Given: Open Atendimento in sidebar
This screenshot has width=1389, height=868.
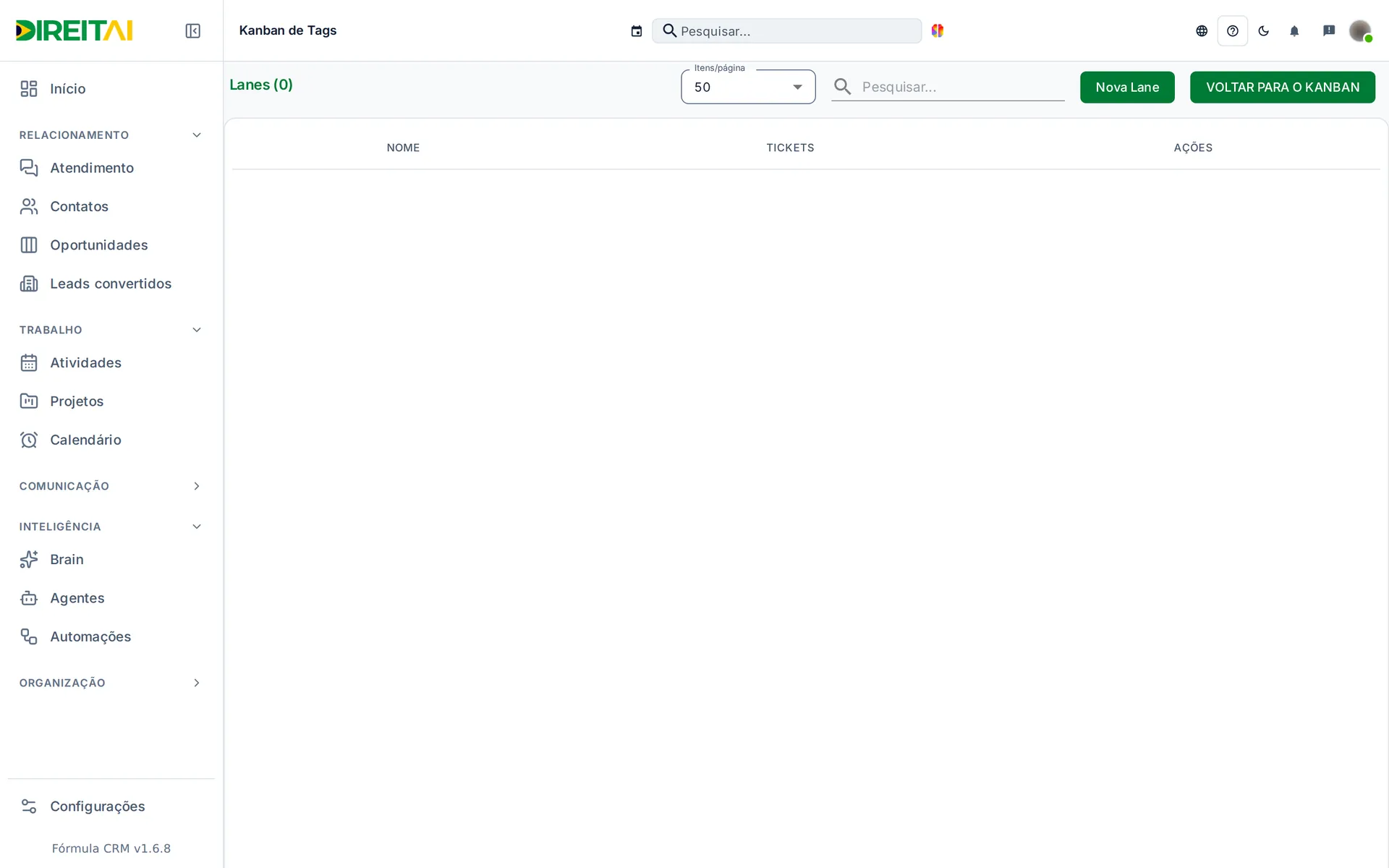Looking at the screenshot, I should 111,168.
